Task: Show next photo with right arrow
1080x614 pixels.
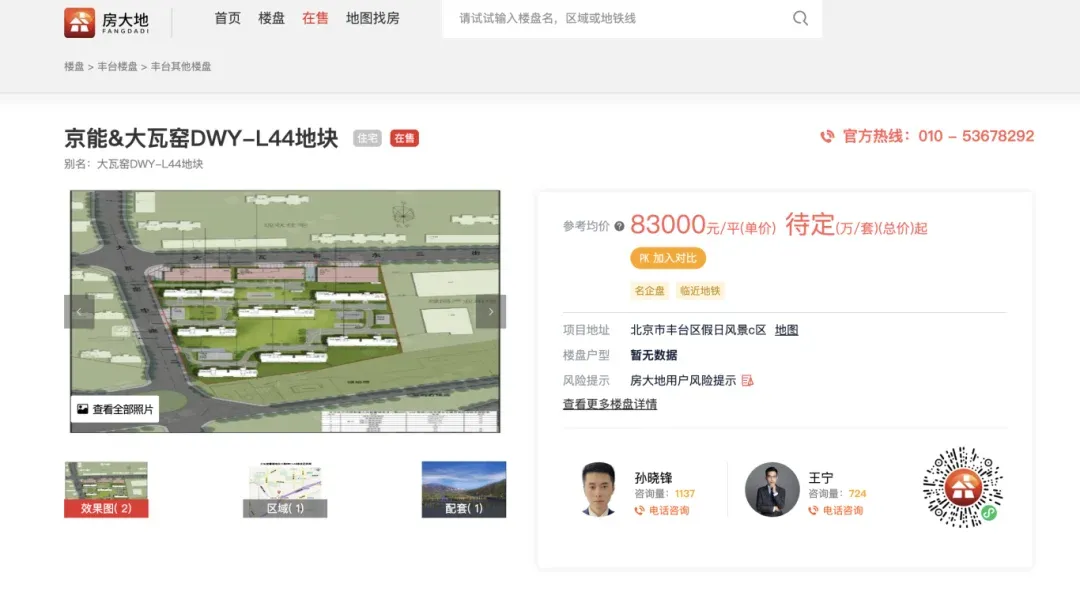Action: coord(490,311)
